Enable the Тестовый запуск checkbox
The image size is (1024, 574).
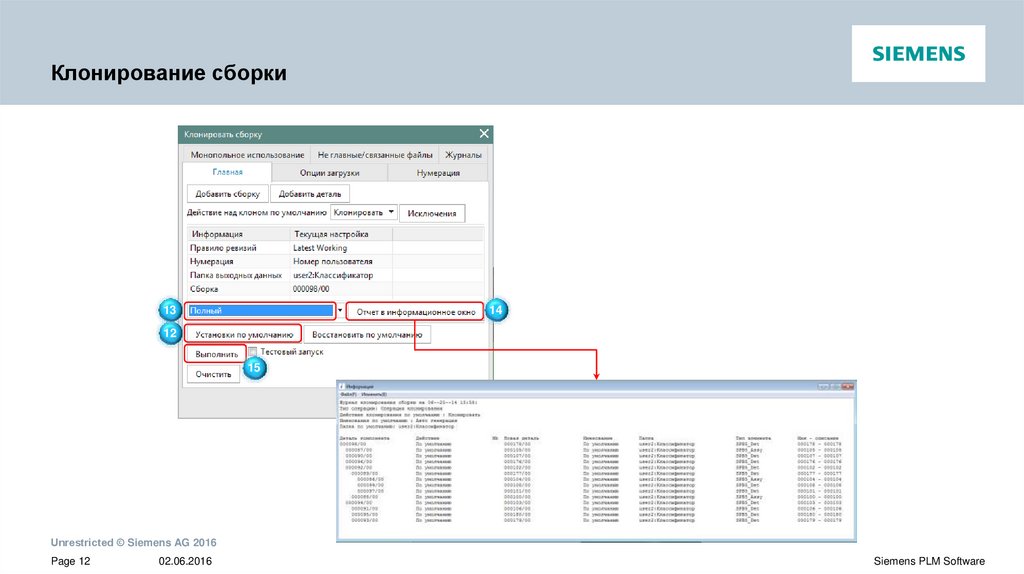(x=254, y=352)
